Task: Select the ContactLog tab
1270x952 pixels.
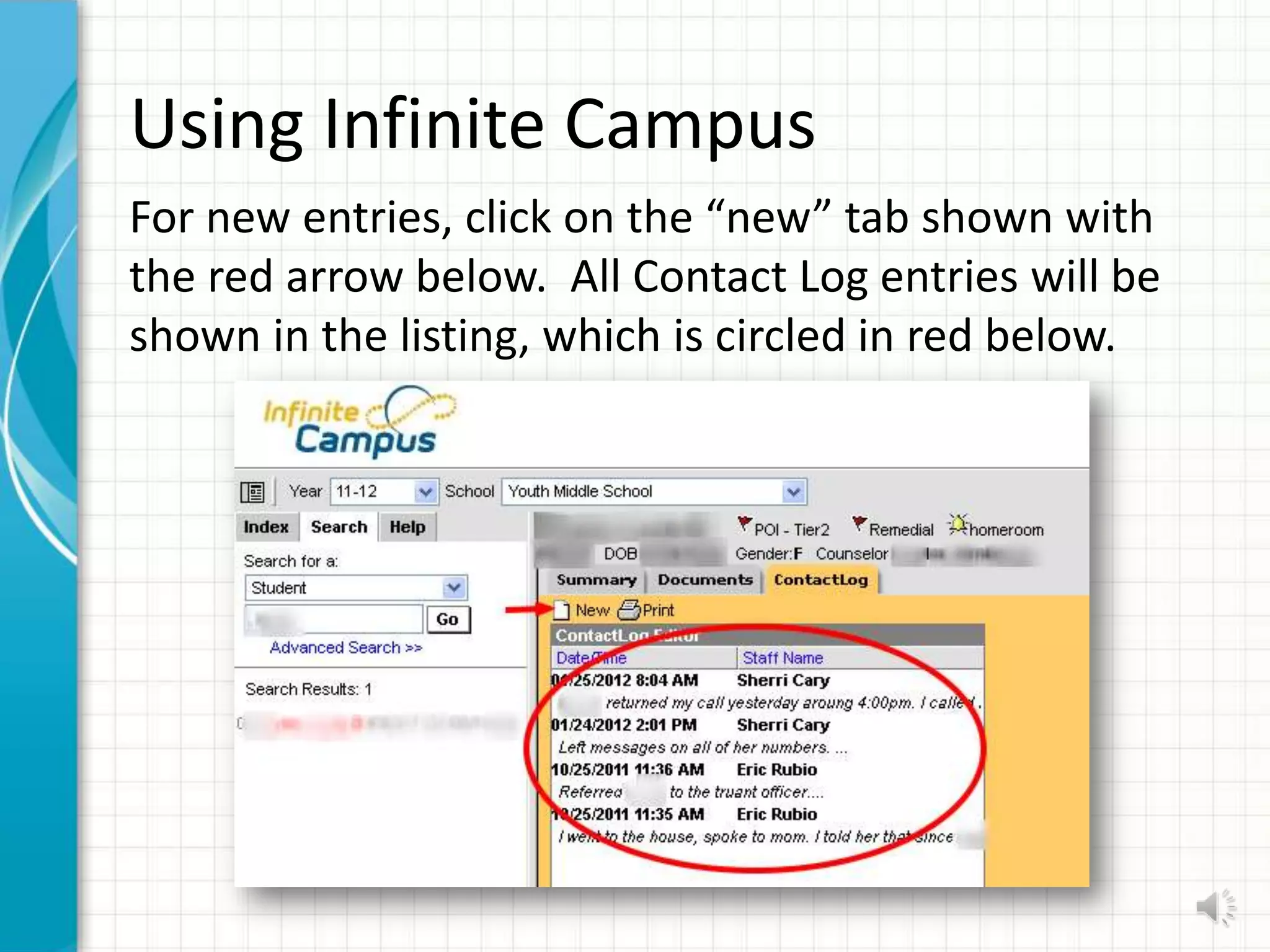Action: pos(821,580)
